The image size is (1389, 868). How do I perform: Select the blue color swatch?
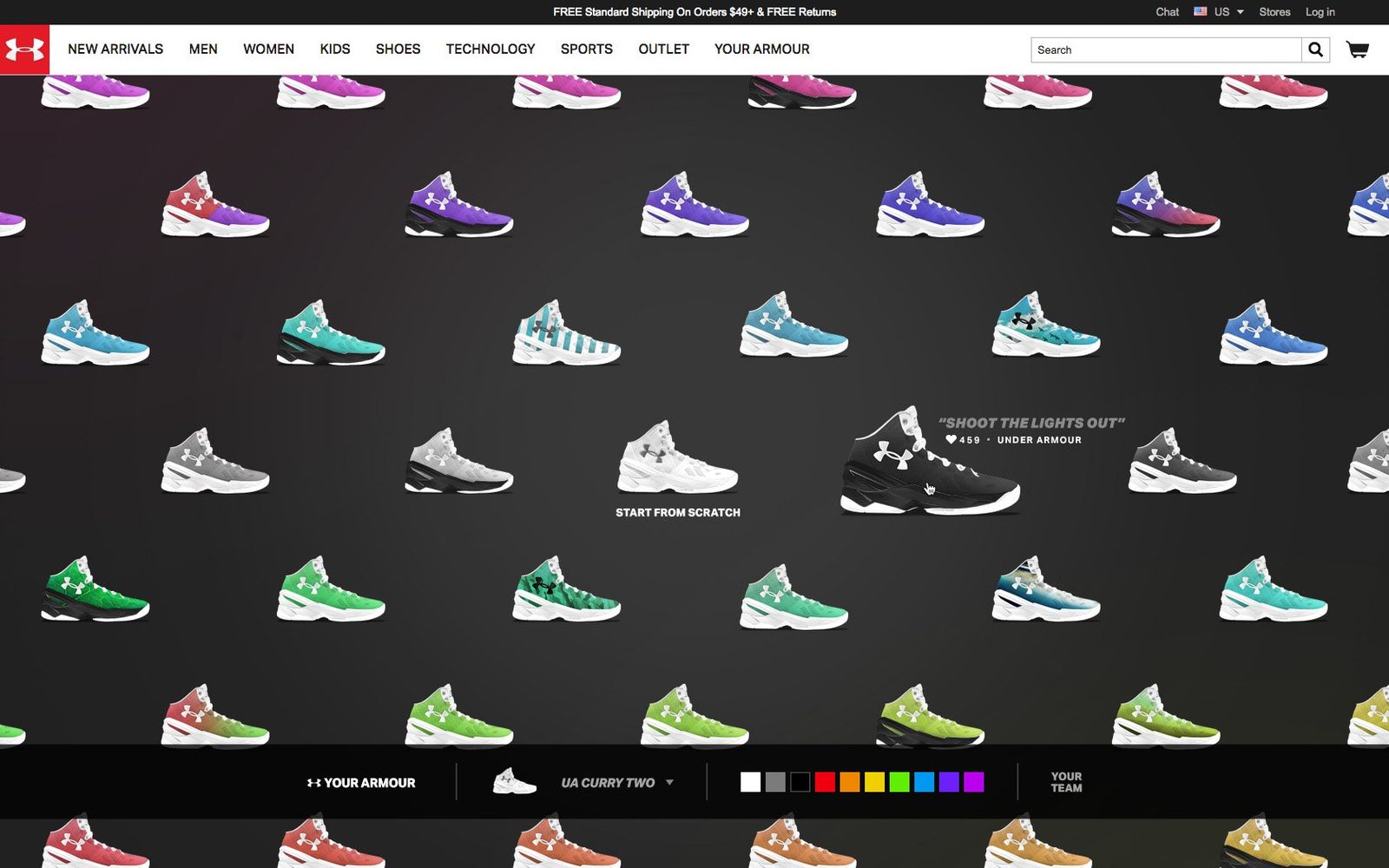925,782
